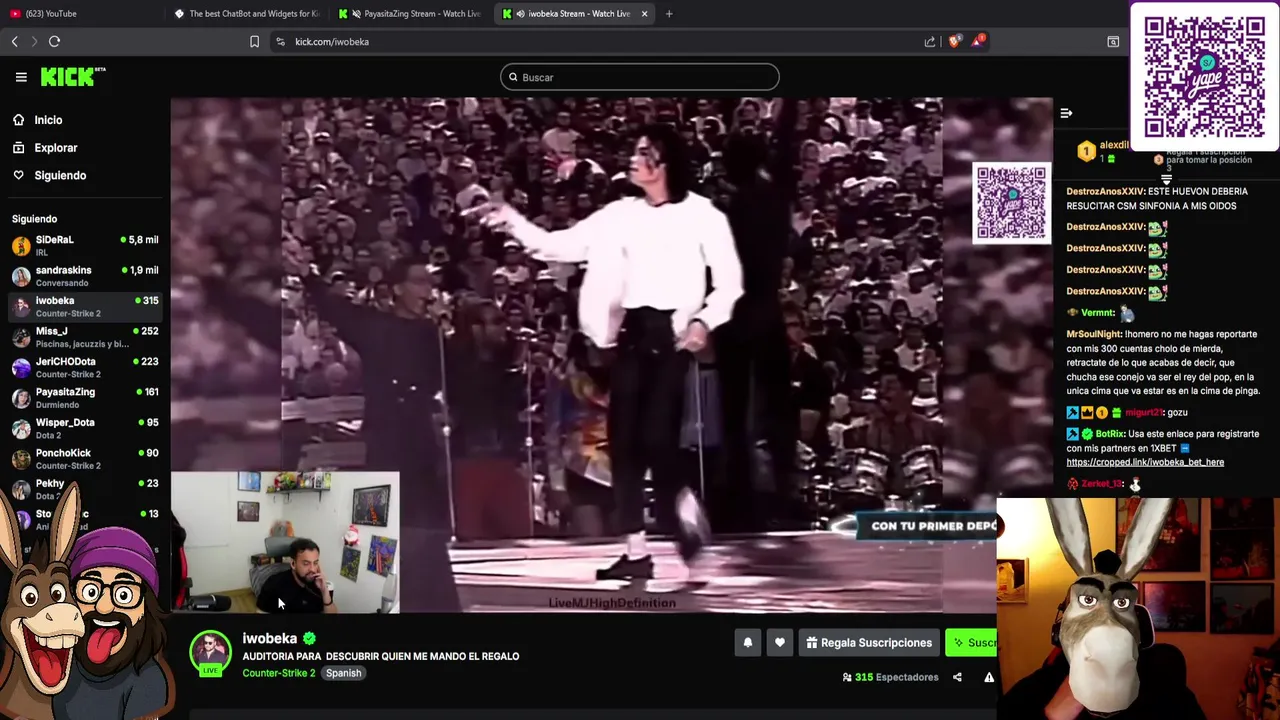Toggle the follow heart button

780,643
